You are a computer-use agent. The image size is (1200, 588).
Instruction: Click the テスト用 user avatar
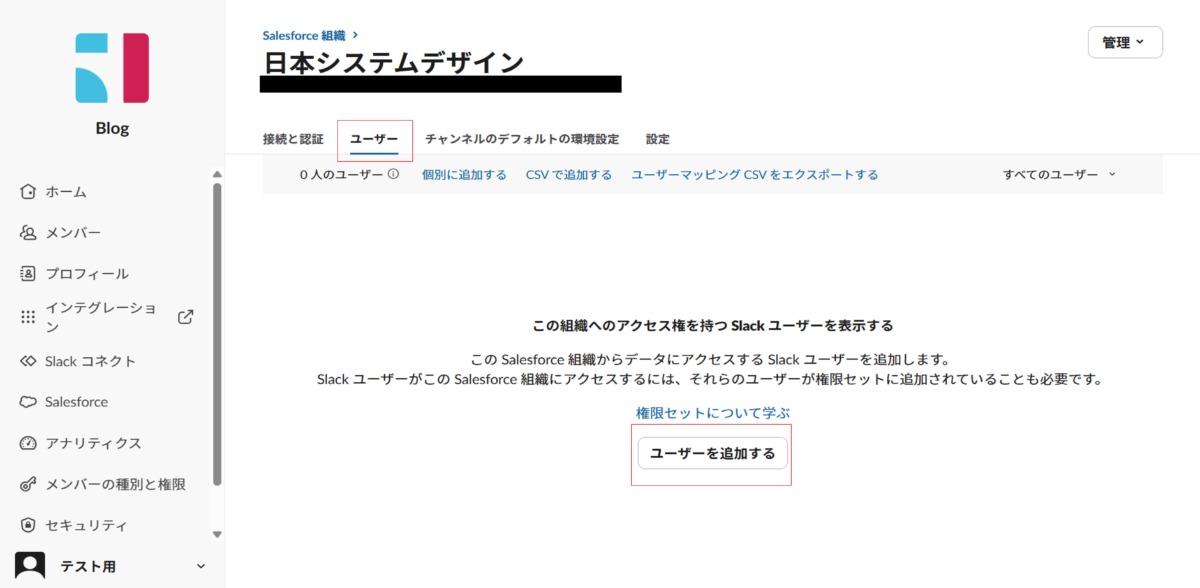(30, 566)
